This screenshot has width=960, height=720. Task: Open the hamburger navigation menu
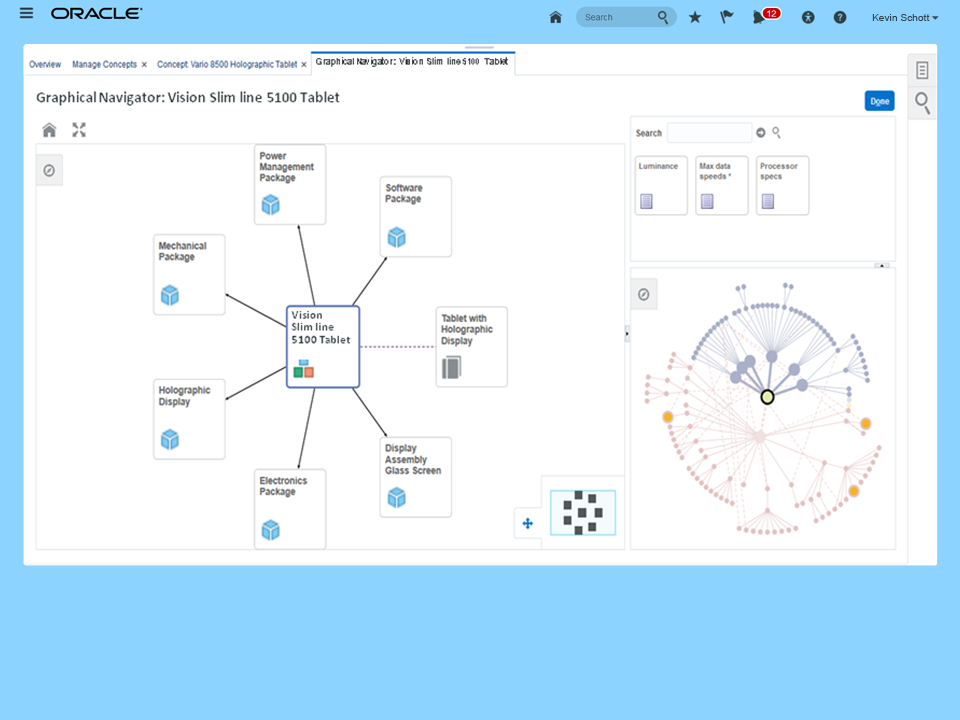point(26,13)
